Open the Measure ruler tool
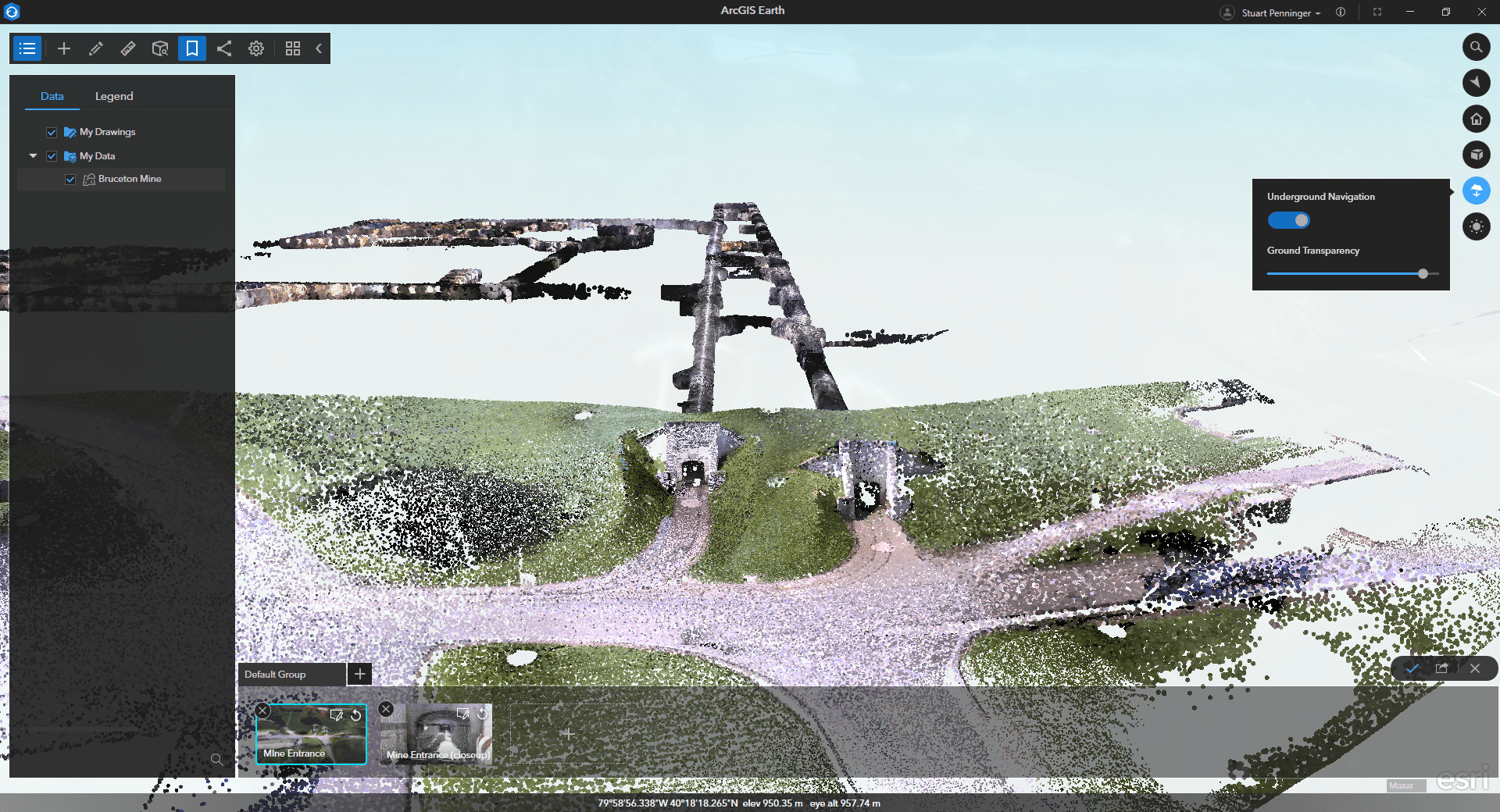The width and height of the screenshot is (1500, 812). pos(128,48)
